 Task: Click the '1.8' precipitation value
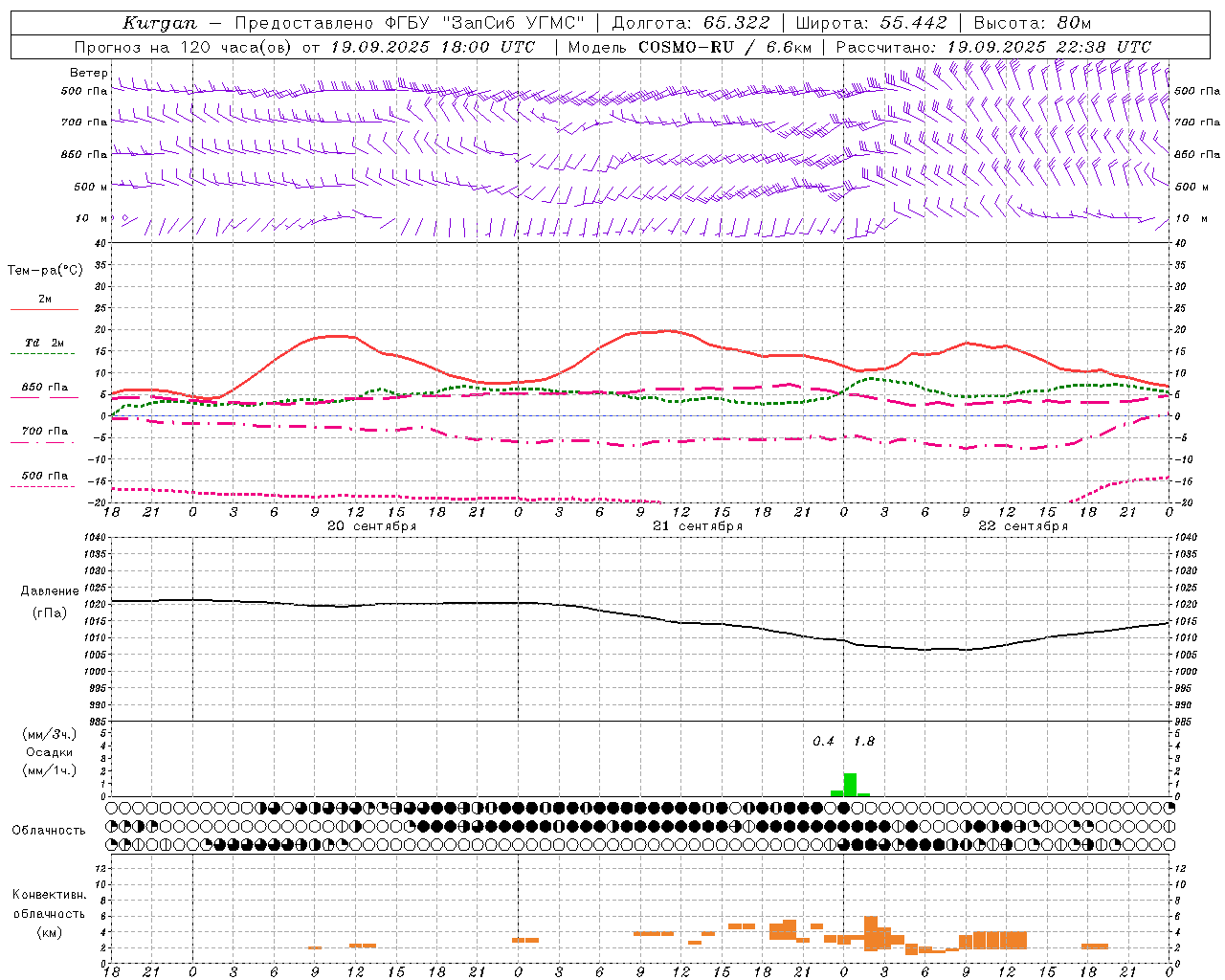pyautogui.click(x=864, y=742)
